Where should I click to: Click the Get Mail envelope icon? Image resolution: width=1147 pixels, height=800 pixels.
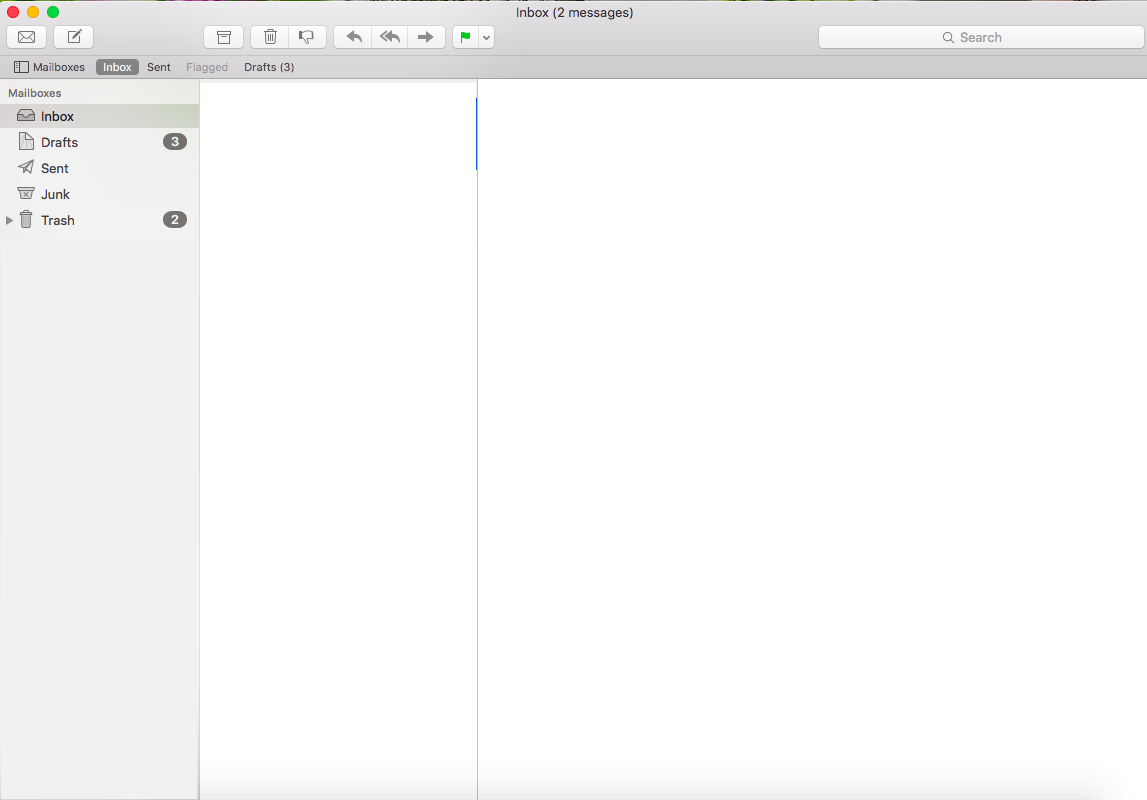[x=26, y=37]
